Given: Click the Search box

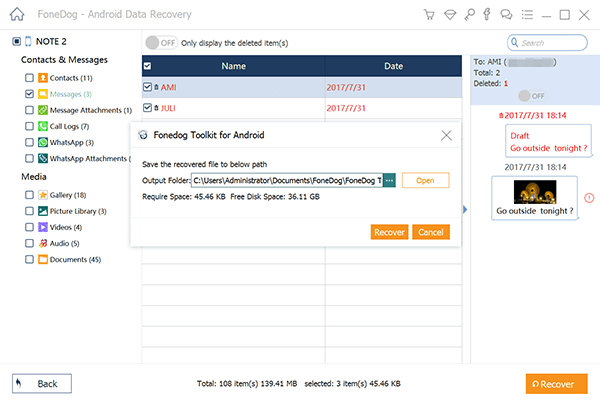Looking at the screenshot, I should (x=547, y=42).
